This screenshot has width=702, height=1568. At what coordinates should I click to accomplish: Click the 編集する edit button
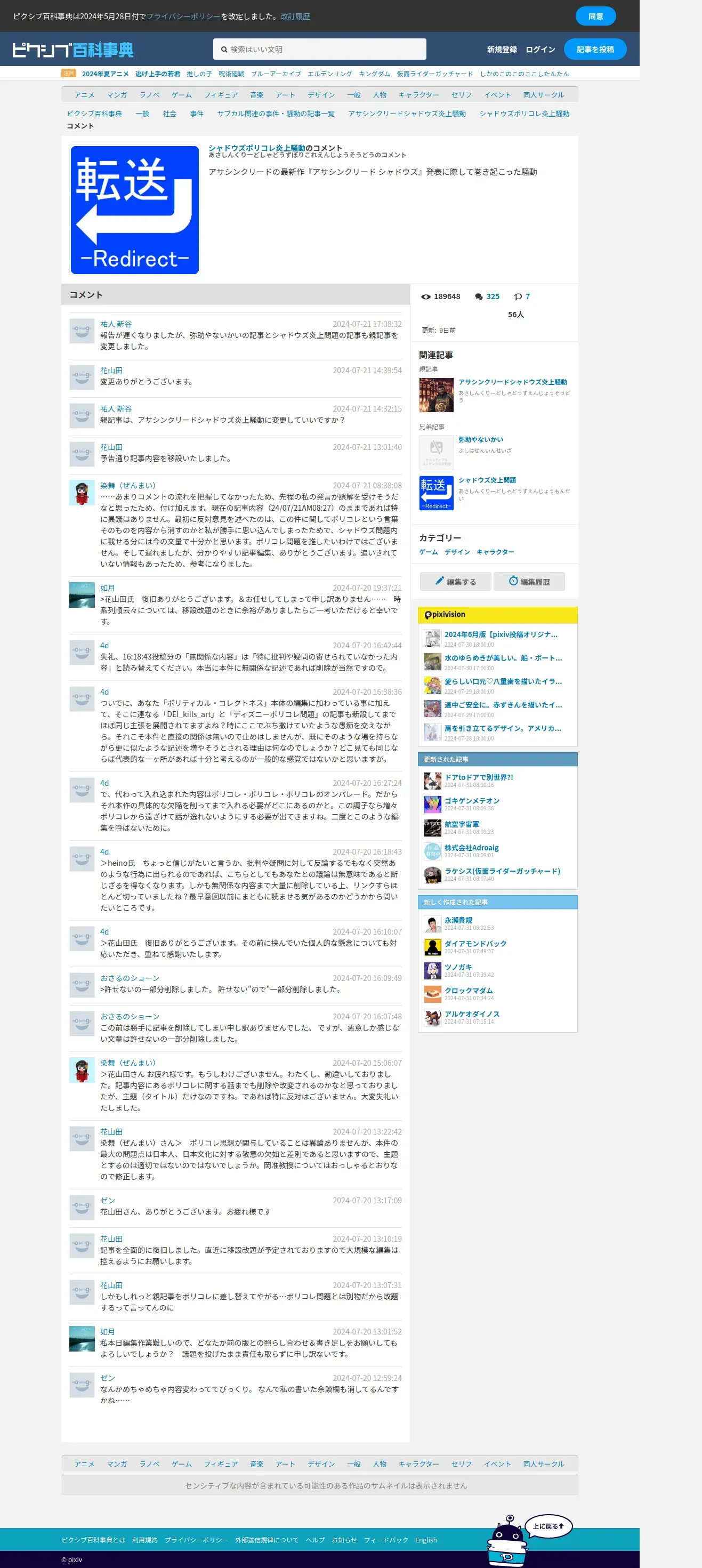[456, 581]
